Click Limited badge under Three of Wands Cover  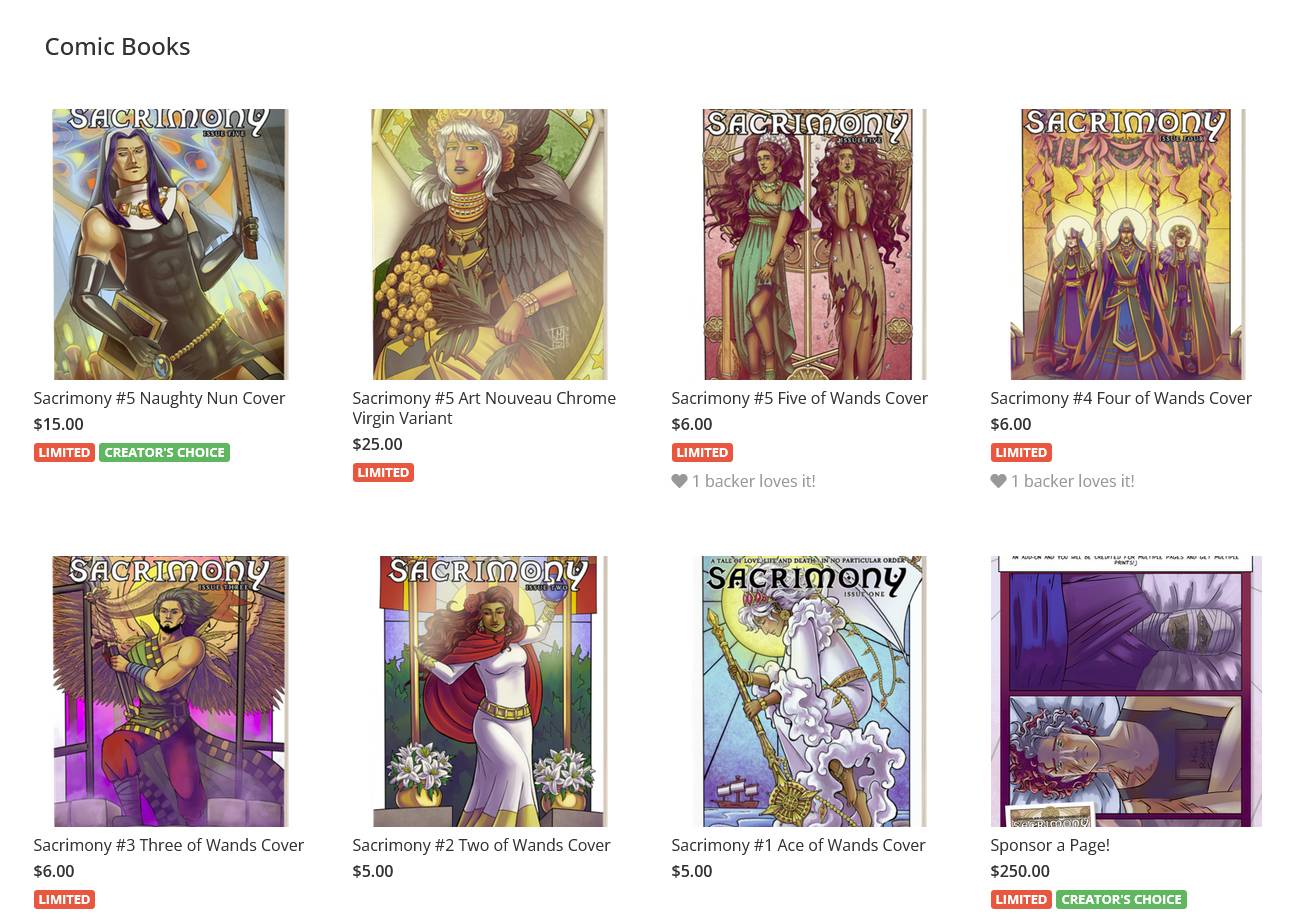64,899
